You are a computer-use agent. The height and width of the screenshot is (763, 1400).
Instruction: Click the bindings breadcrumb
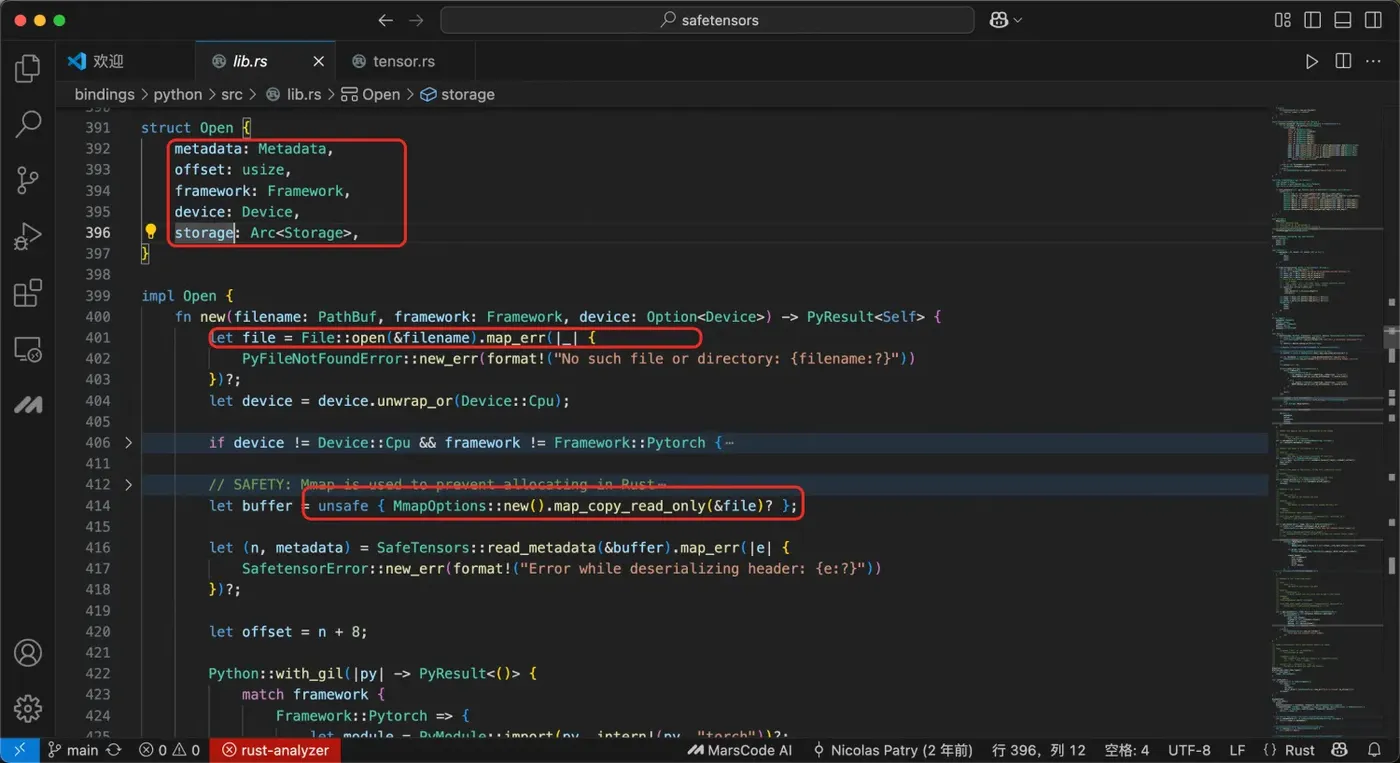click(x=104, y=94)
